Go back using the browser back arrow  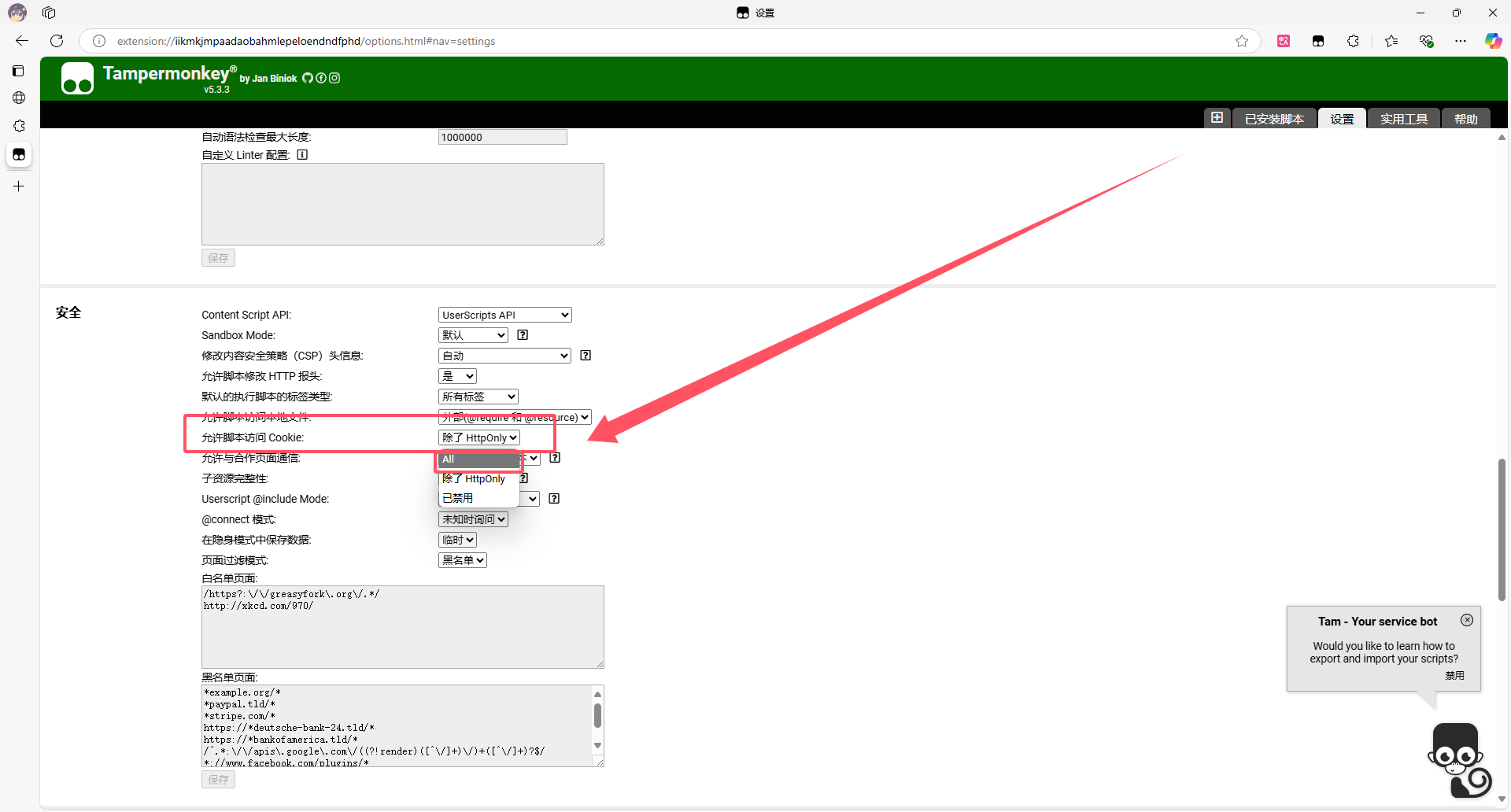coord(22,41)
